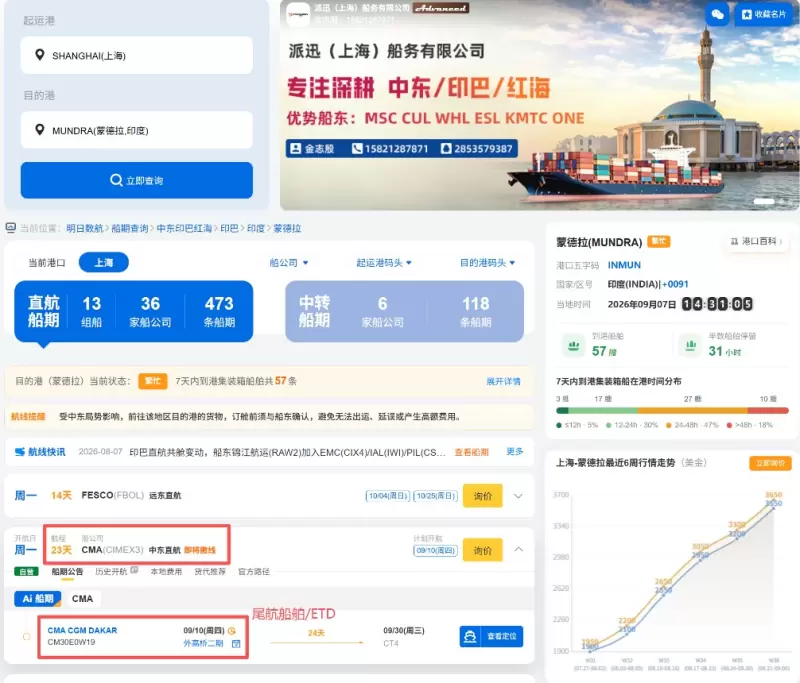The image size is (800, 683).
Task: Click the location pin in the SHANGHAI field
Action: tap(39, 55)
